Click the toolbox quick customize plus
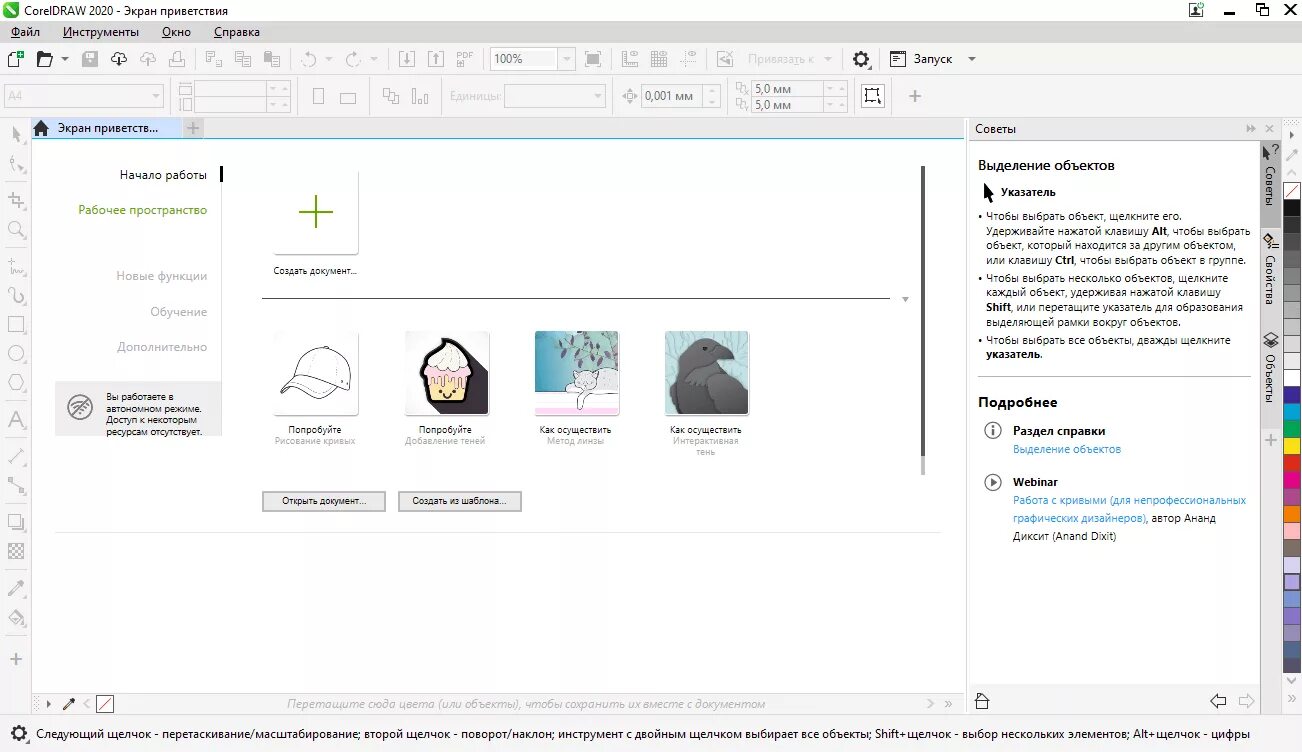Viewport: 1302px width, 752px height. pos(16,659)
